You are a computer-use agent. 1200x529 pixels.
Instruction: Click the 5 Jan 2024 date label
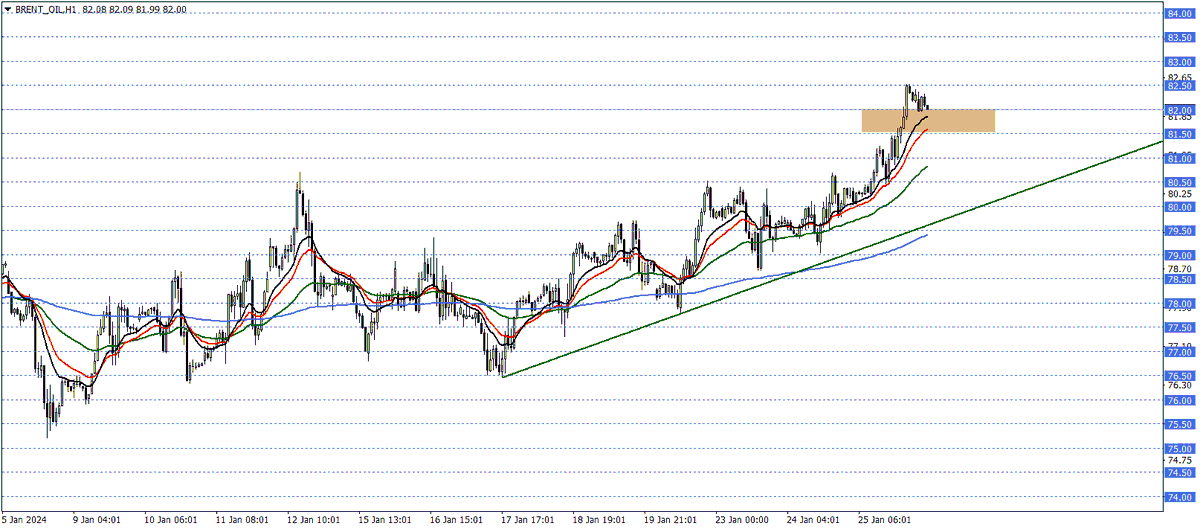pyautogui.click(x=24, y=520)
